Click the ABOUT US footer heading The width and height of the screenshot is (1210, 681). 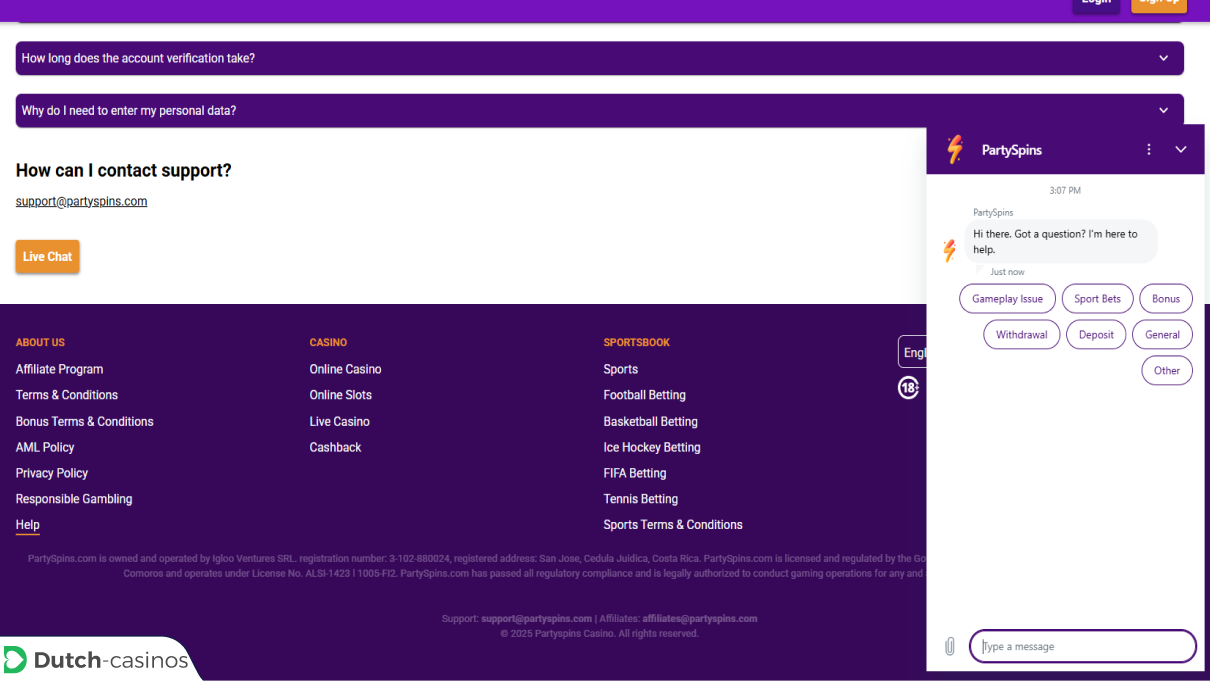[40, 343]
